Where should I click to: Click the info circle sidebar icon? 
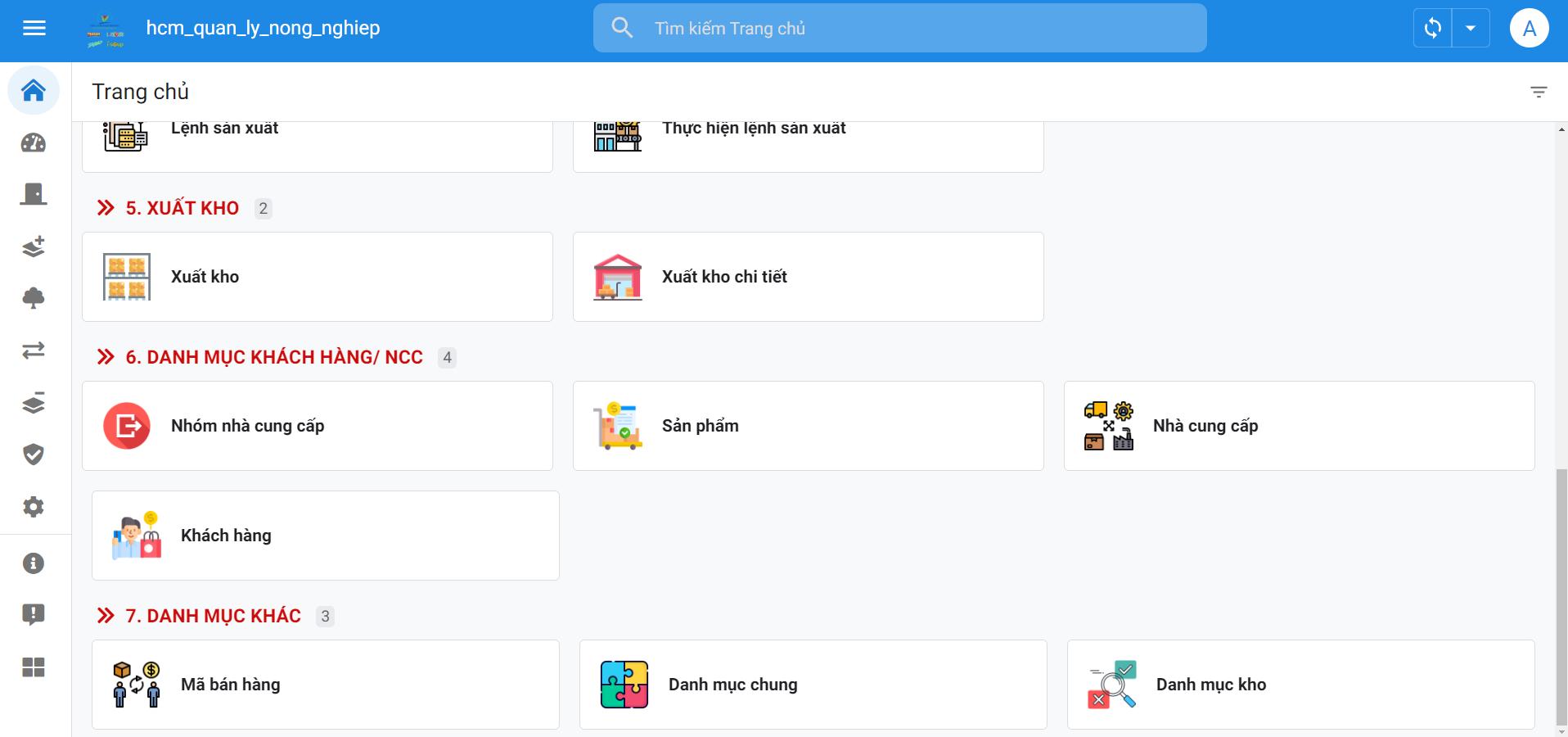[x=34, y=563]
